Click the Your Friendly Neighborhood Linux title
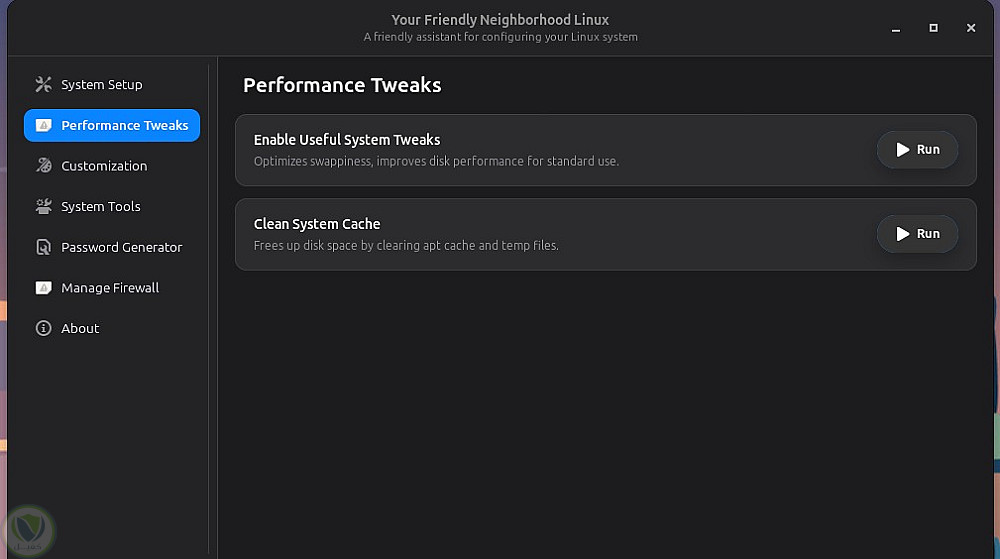 point(500,20)
